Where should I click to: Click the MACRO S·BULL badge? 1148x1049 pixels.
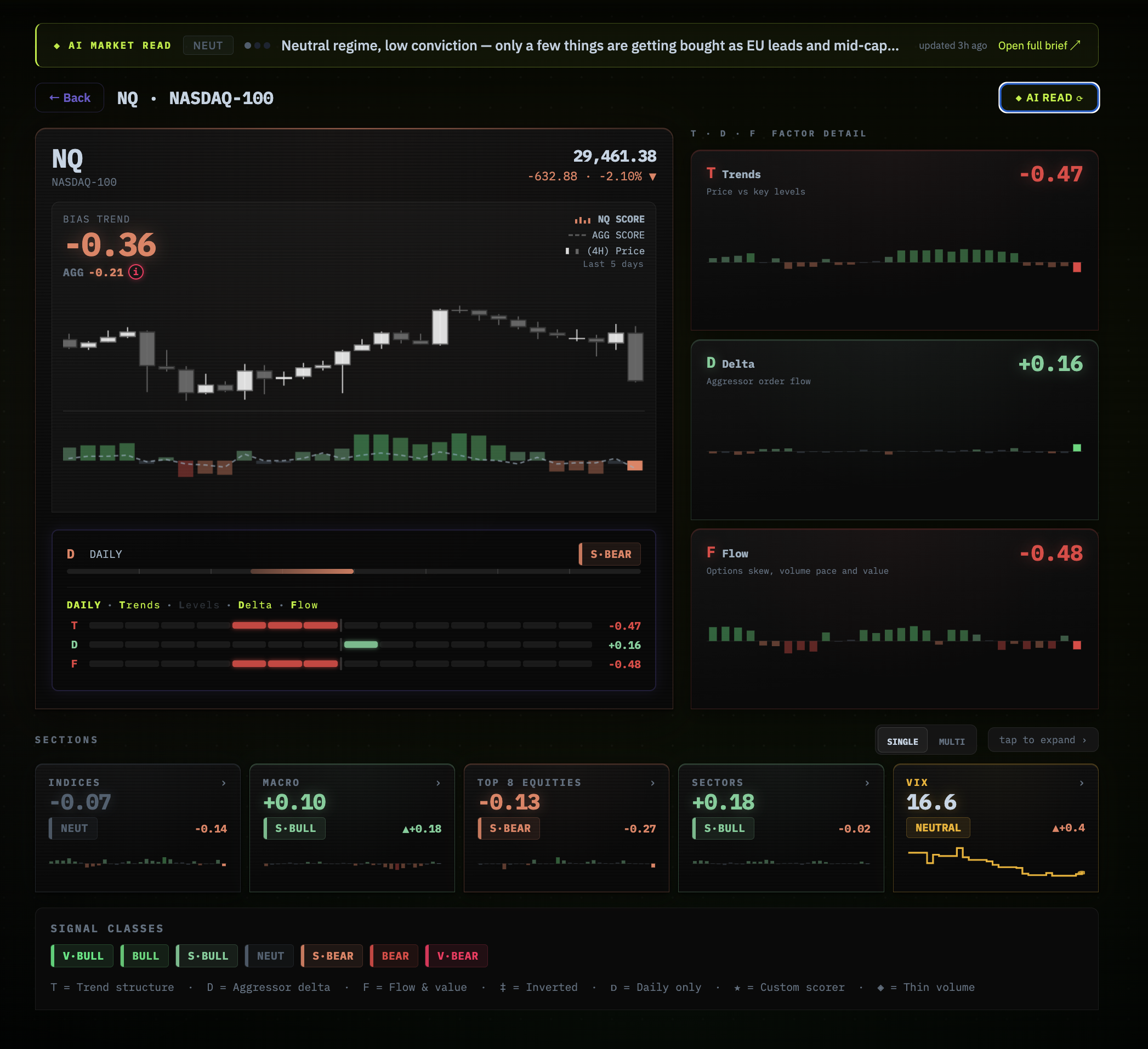tap(294, 828)
